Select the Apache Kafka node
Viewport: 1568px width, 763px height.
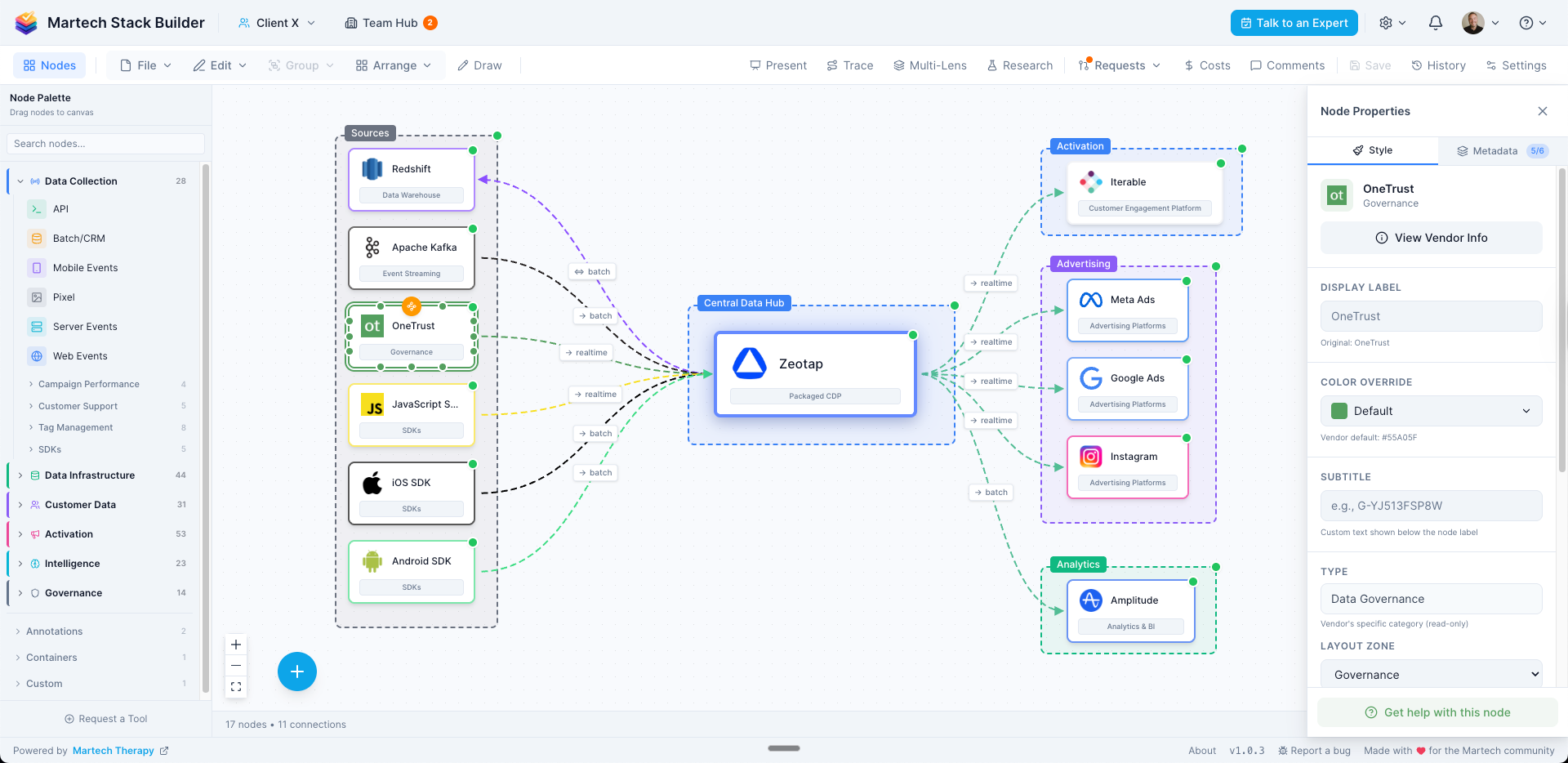coord(412,258)
